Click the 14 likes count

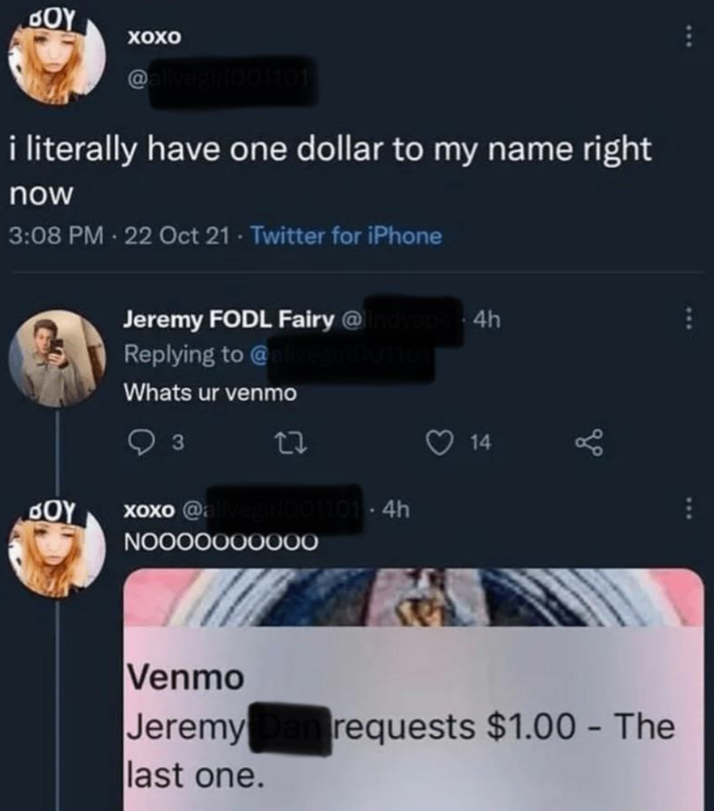click(480, 443)
